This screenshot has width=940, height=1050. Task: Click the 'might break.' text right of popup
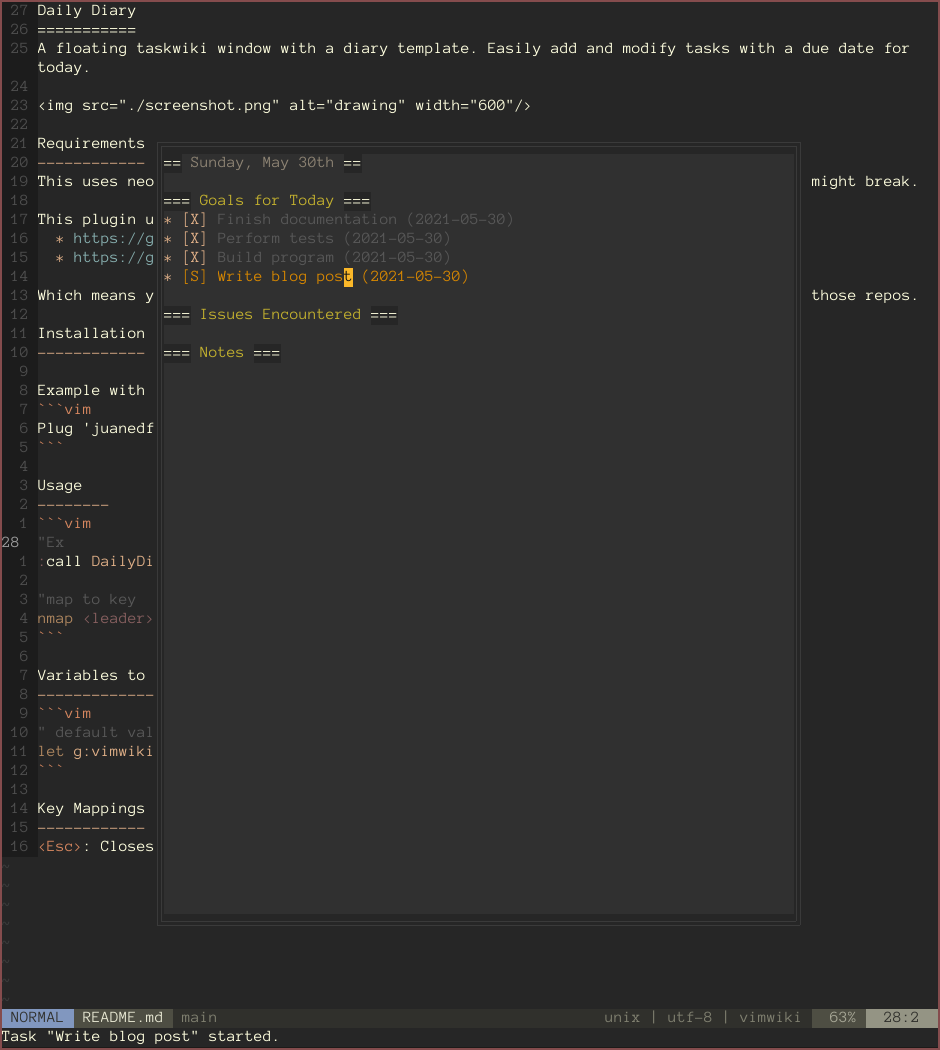click(864, 181)
